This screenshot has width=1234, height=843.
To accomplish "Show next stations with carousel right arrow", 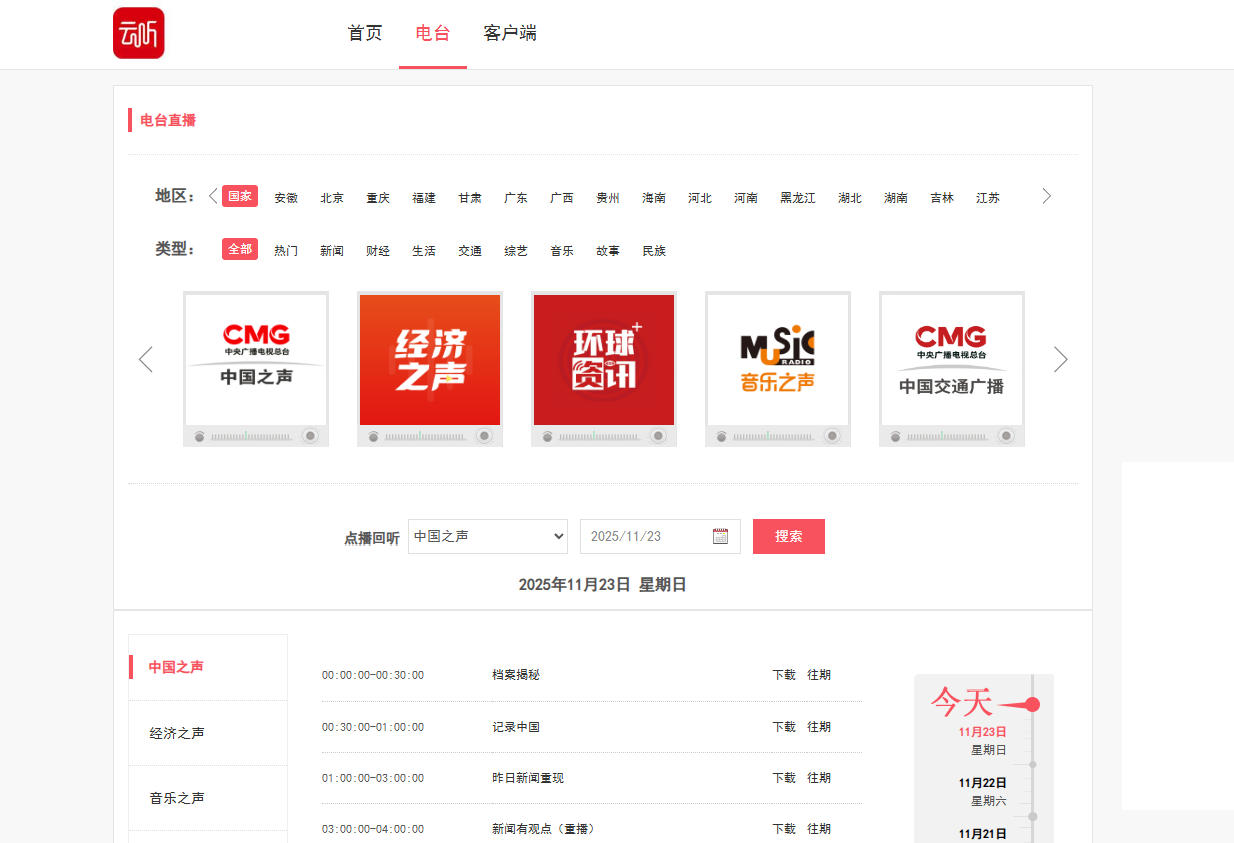I will pyautogui.click(x=1061, y=359).
